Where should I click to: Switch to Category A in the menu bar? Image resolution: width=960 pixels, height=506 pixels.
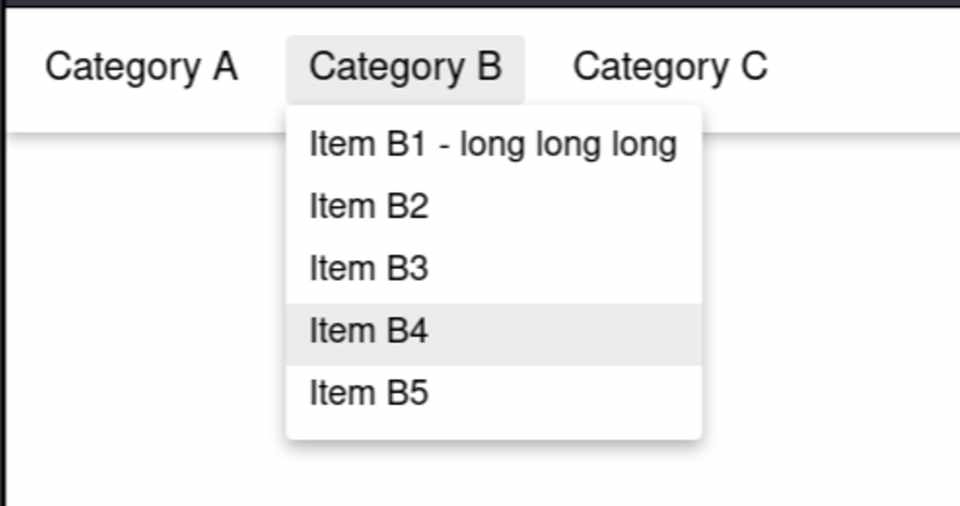(141, 68)
